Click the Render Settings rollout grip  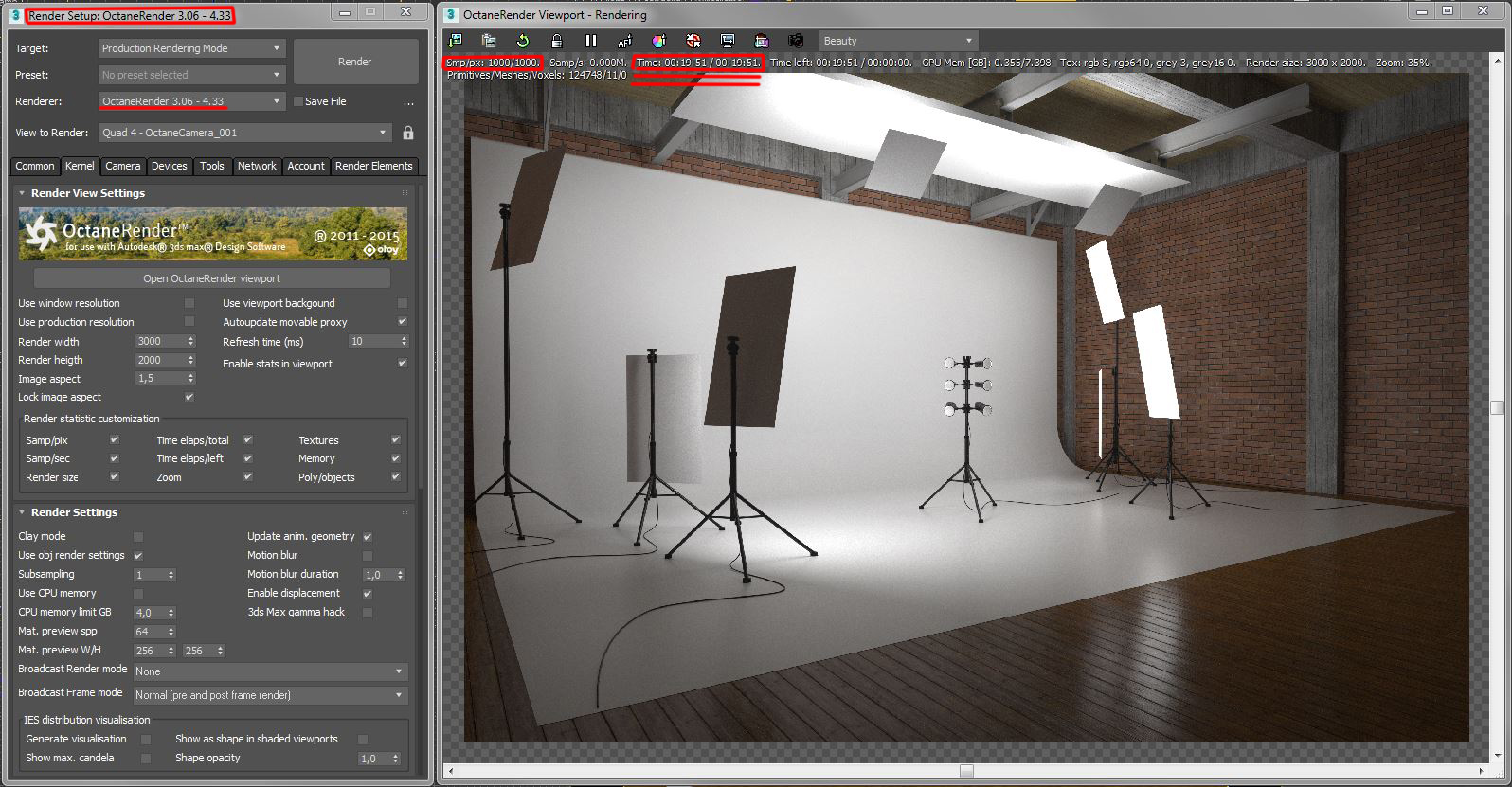[x=405, y=512]
